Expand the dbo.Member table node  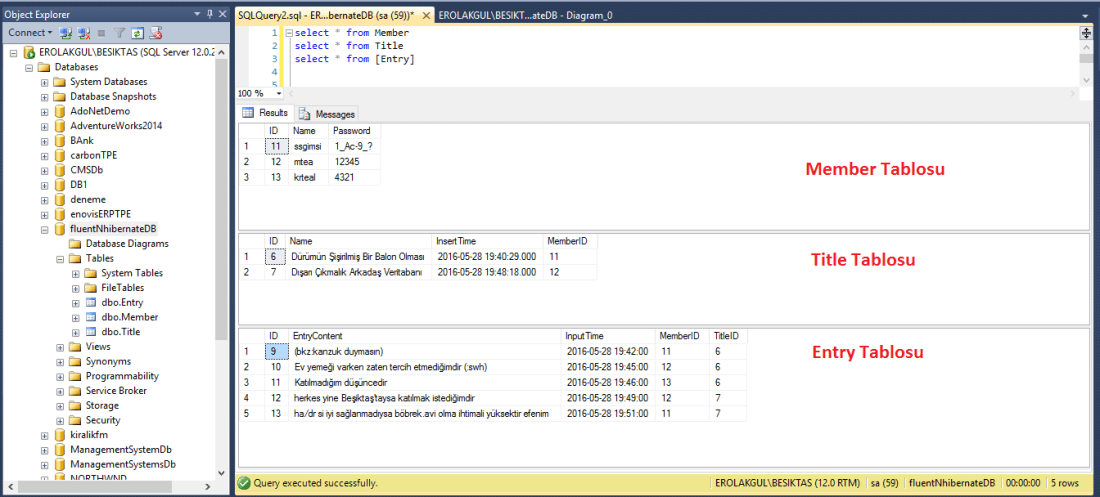[75, 317]
